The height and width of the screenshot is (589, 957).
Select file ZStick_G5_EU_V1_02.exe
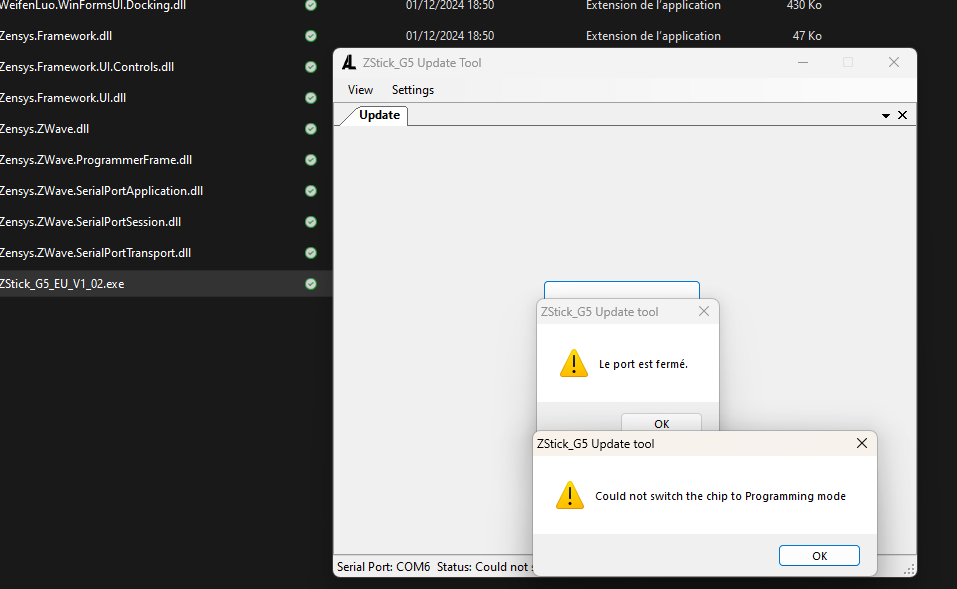click(62, 284)
